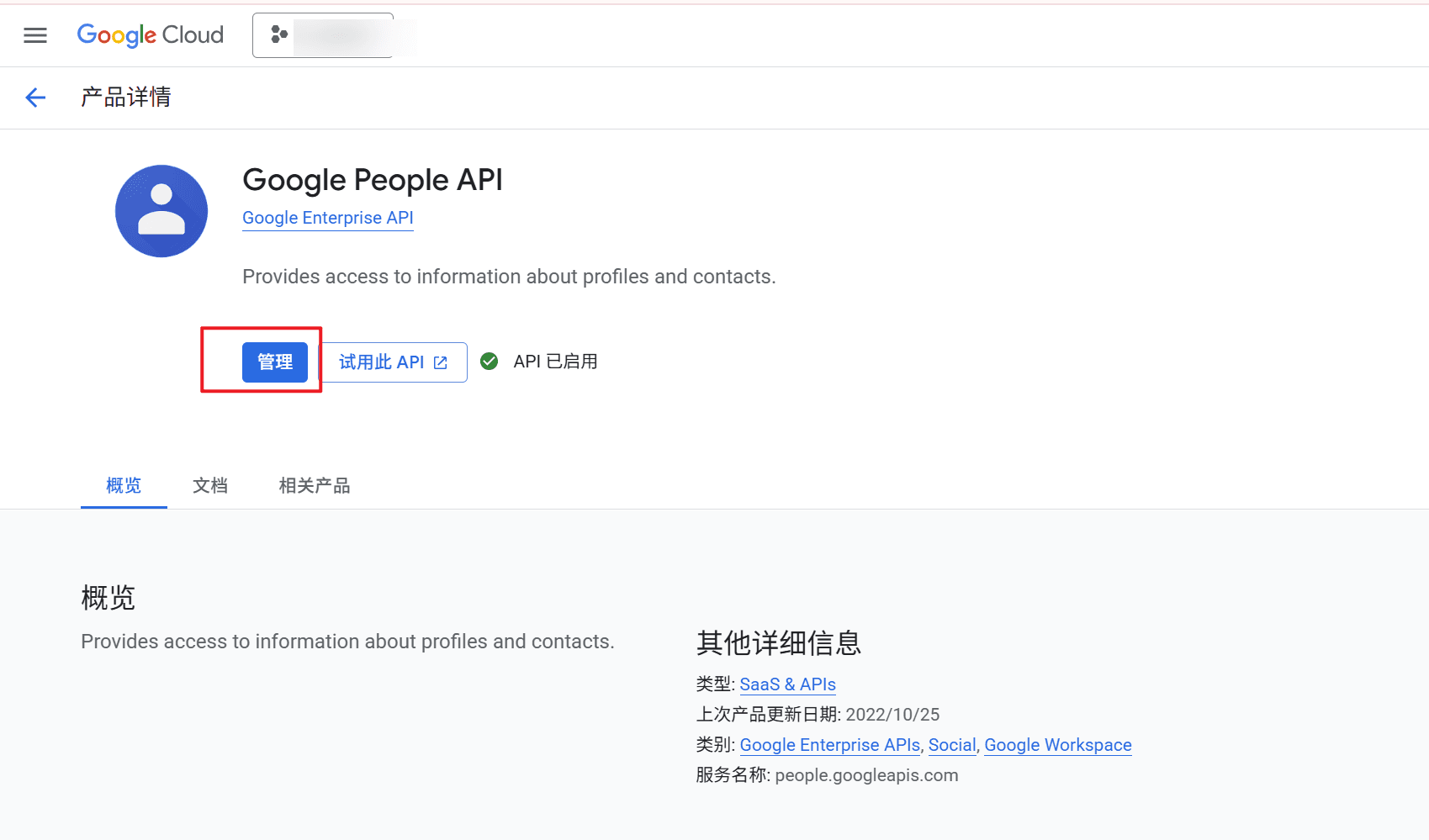Go back using the left arrow
Viewport: 1429px width, 840px height.
click(35, 98)
